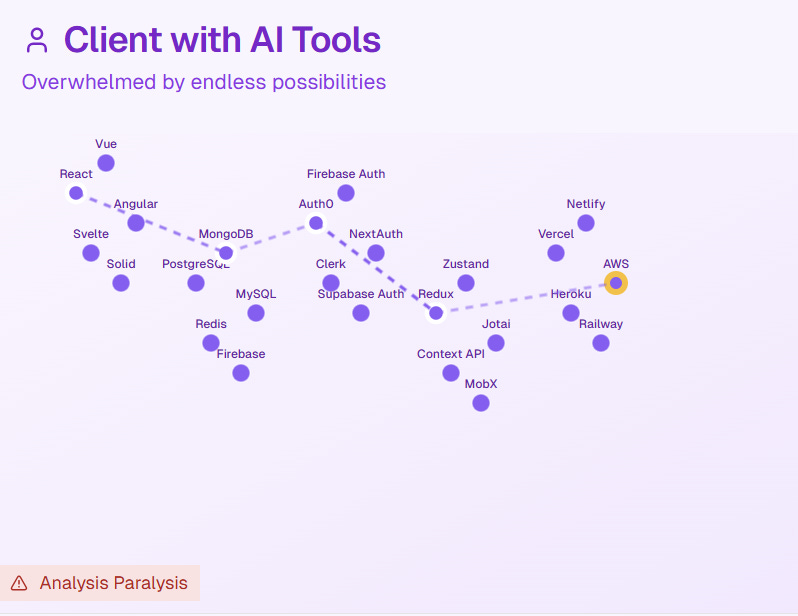Click the PostgreSQL node dot

196,283
